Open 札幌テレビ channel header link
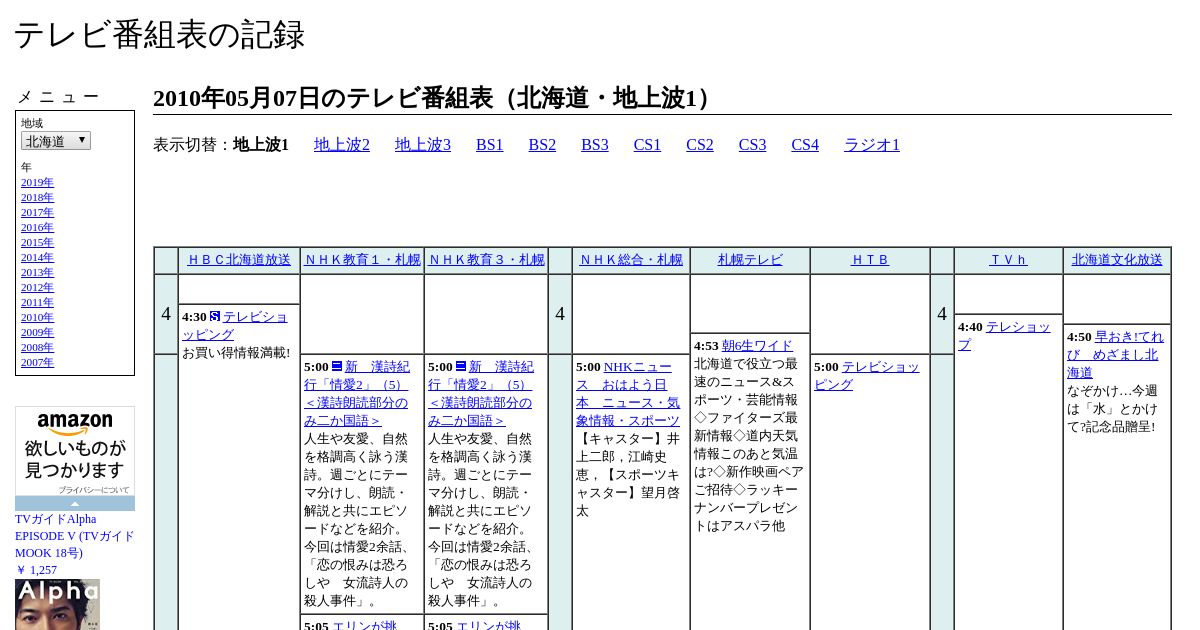This screenshot has width=1200, height=630. [x=750, y=260]
